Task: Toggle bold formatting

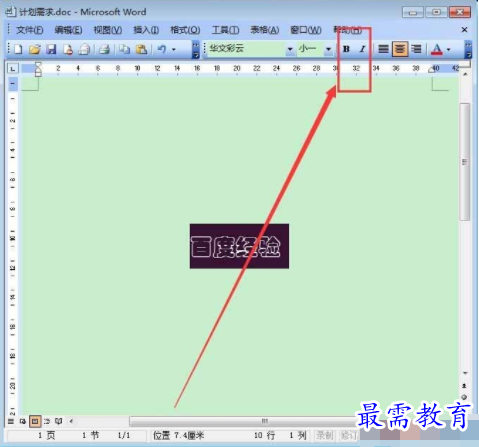Action: pos(346,49)
